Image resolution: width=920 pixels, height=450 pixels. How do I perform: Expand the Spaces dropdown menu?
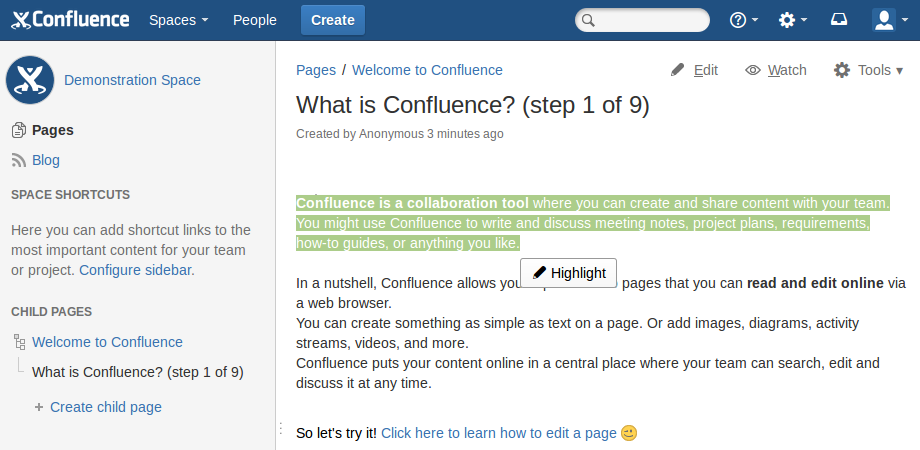(x=179, y=20)
